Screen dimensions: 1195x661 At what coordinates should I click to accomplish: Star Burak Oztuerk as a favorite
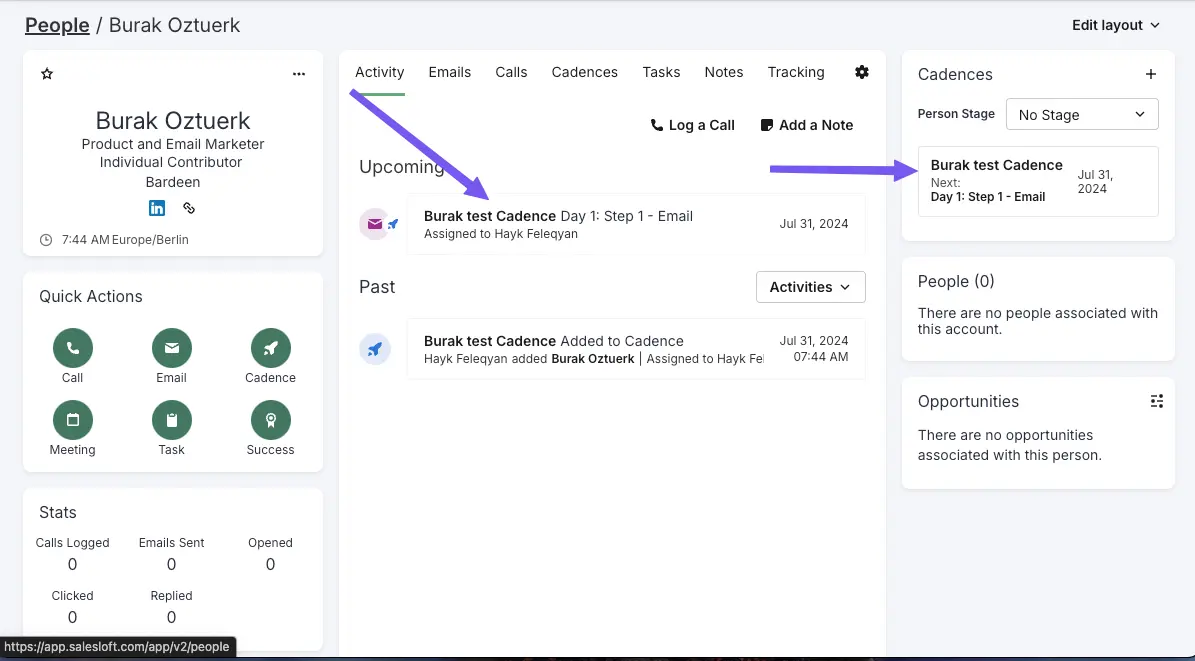pyautogui.click(x=47, y=74)
